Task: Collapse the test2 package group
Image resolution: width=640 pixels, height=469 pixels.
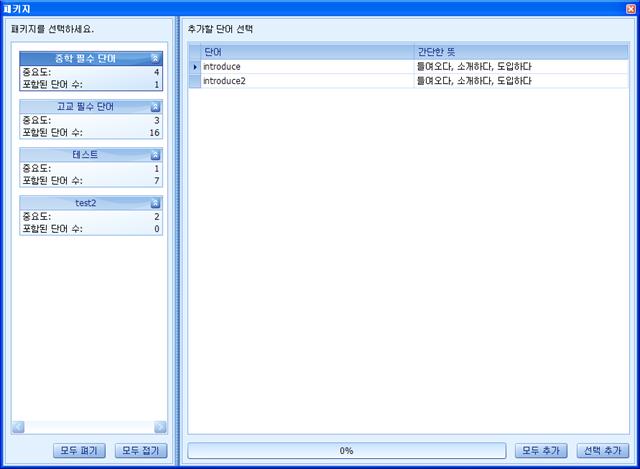Action: coord(155,203)
